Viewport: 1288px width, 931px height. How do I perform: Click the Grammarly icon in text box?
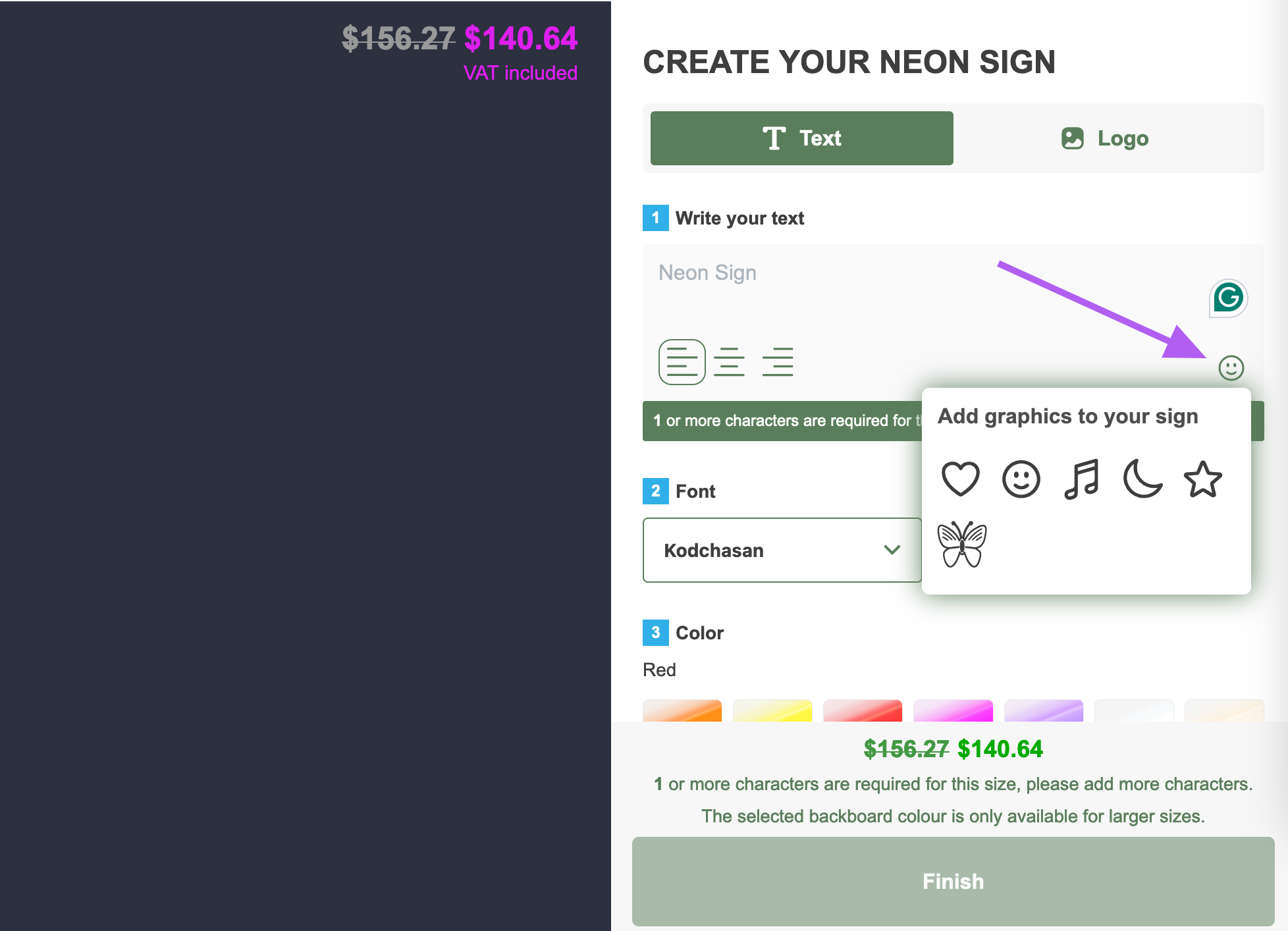point(1228,298)
